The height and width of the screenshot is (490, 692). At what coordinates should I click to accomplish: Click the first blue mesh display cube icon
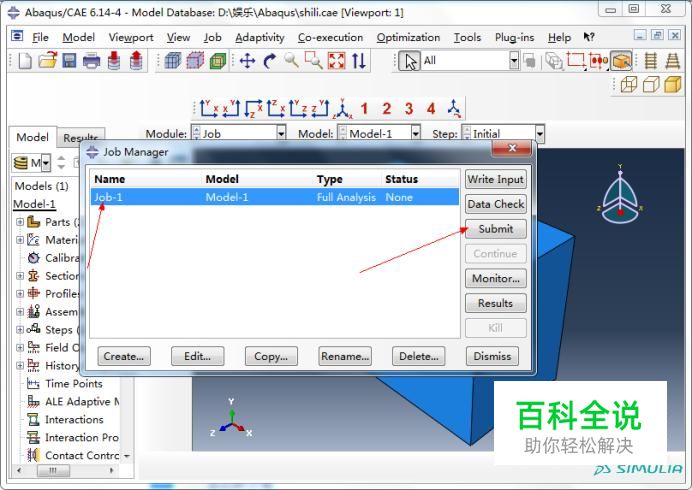tap(173, 61)
